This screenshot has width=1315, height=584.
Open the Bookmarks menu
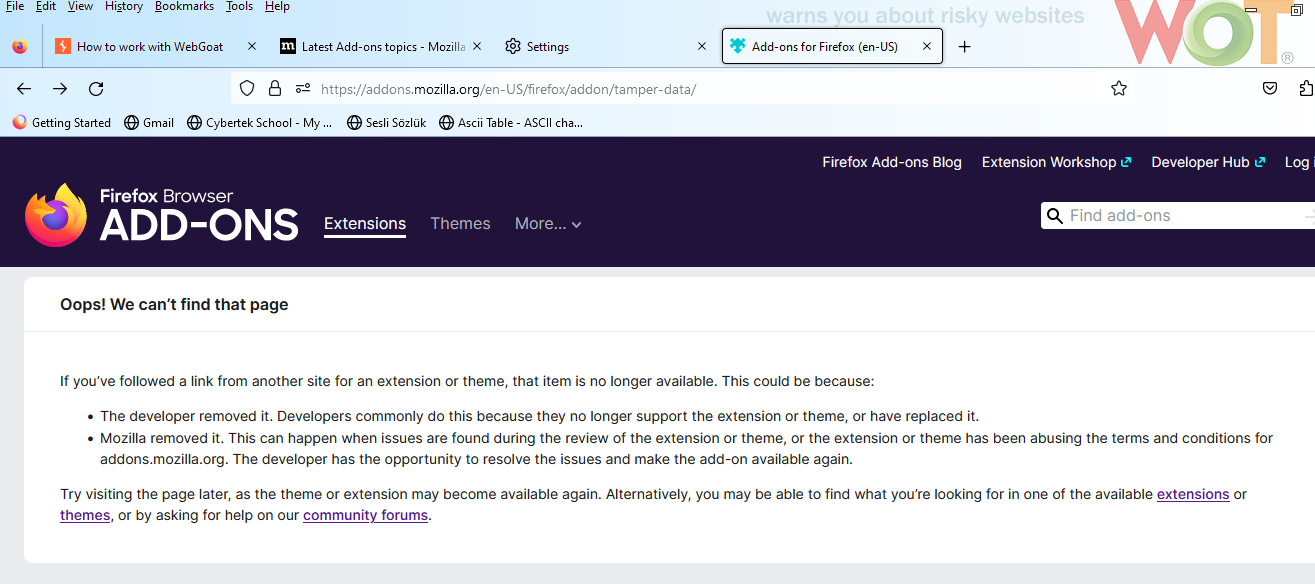click(x=184, y=6)
